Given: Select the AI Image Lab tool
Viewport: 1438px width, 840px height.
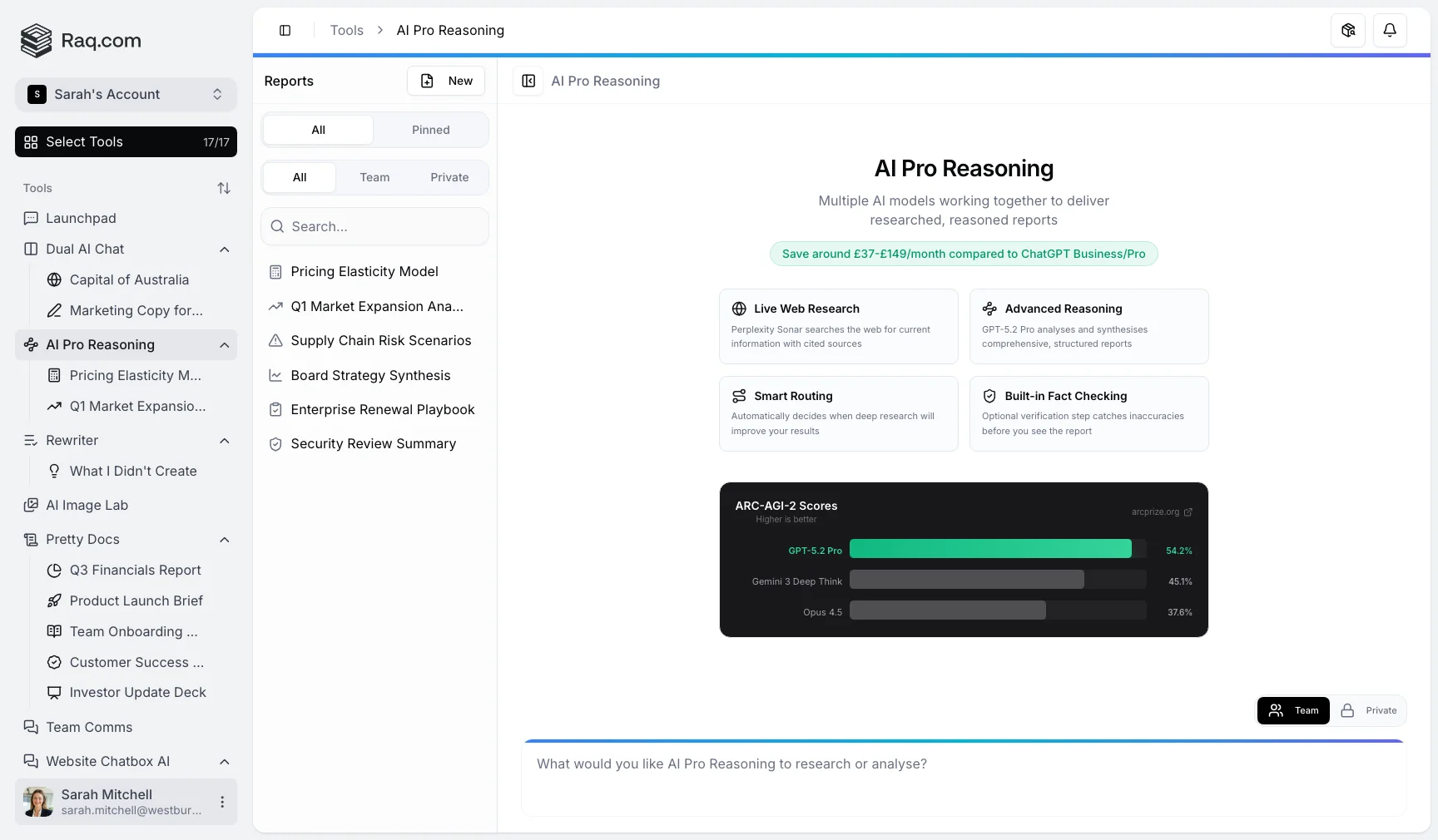Looking at the screenshot, I should coord(86,506).
